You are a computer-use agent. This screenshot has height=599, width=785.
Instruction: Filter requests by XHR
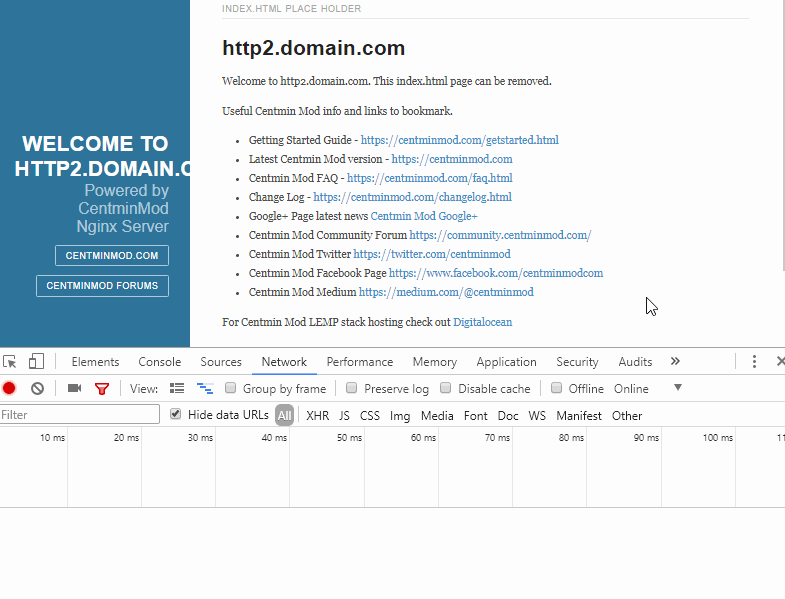coord(318,416)
